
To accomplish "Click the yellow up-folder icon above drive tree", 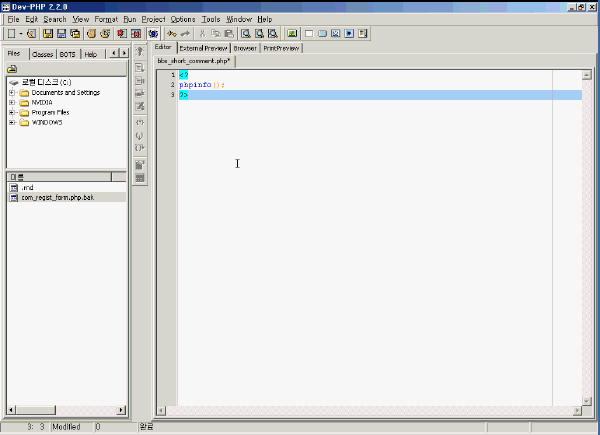I will tap(12, 69).
